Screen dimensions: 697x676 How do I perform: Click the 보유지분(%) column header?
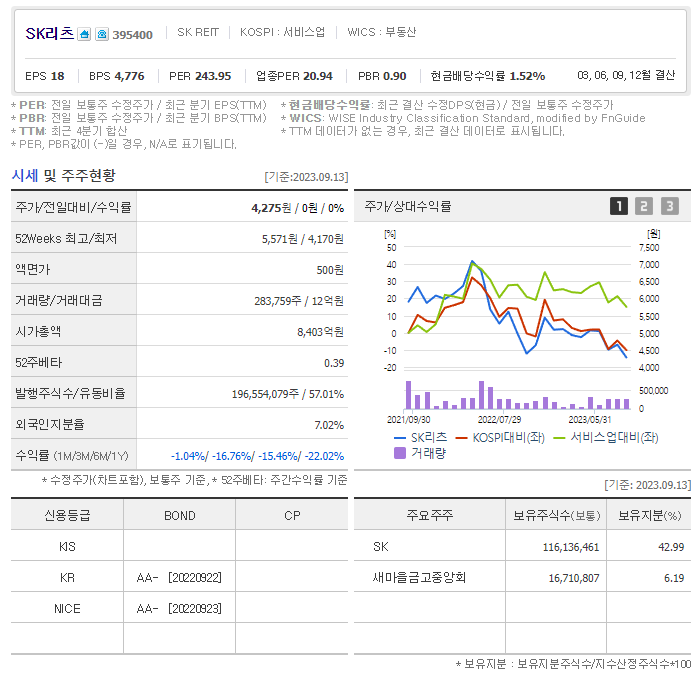tap(649, 516)
